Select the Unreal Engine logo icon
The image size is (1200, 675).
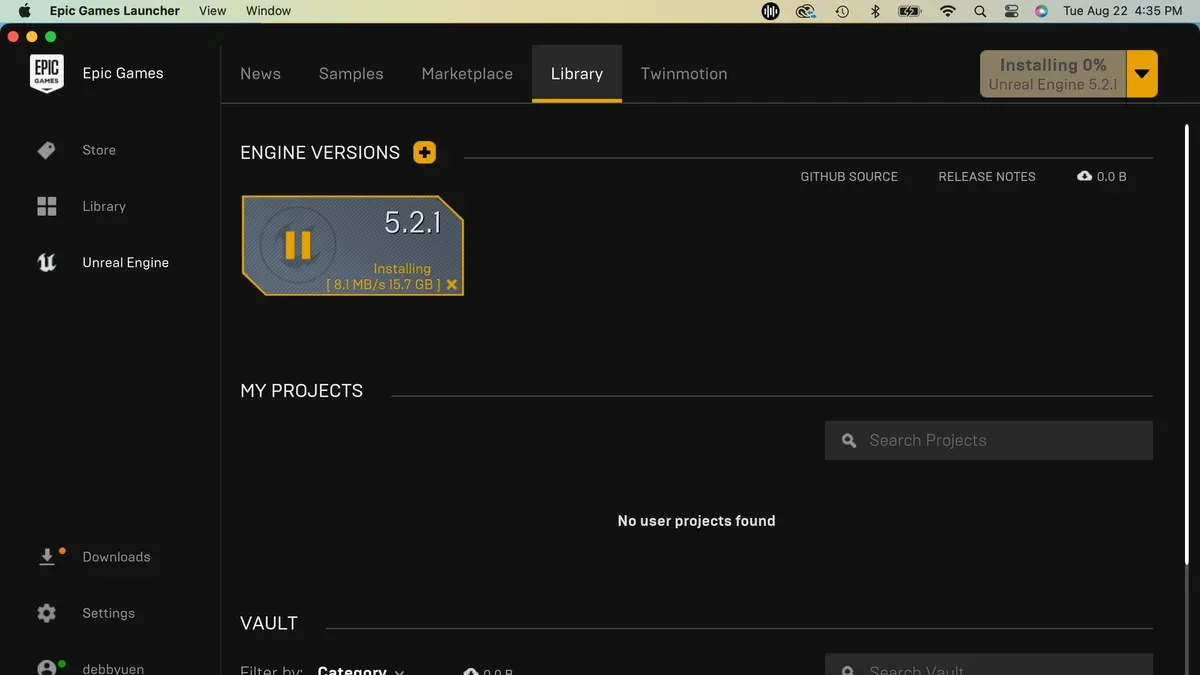[x=47, y=263]
